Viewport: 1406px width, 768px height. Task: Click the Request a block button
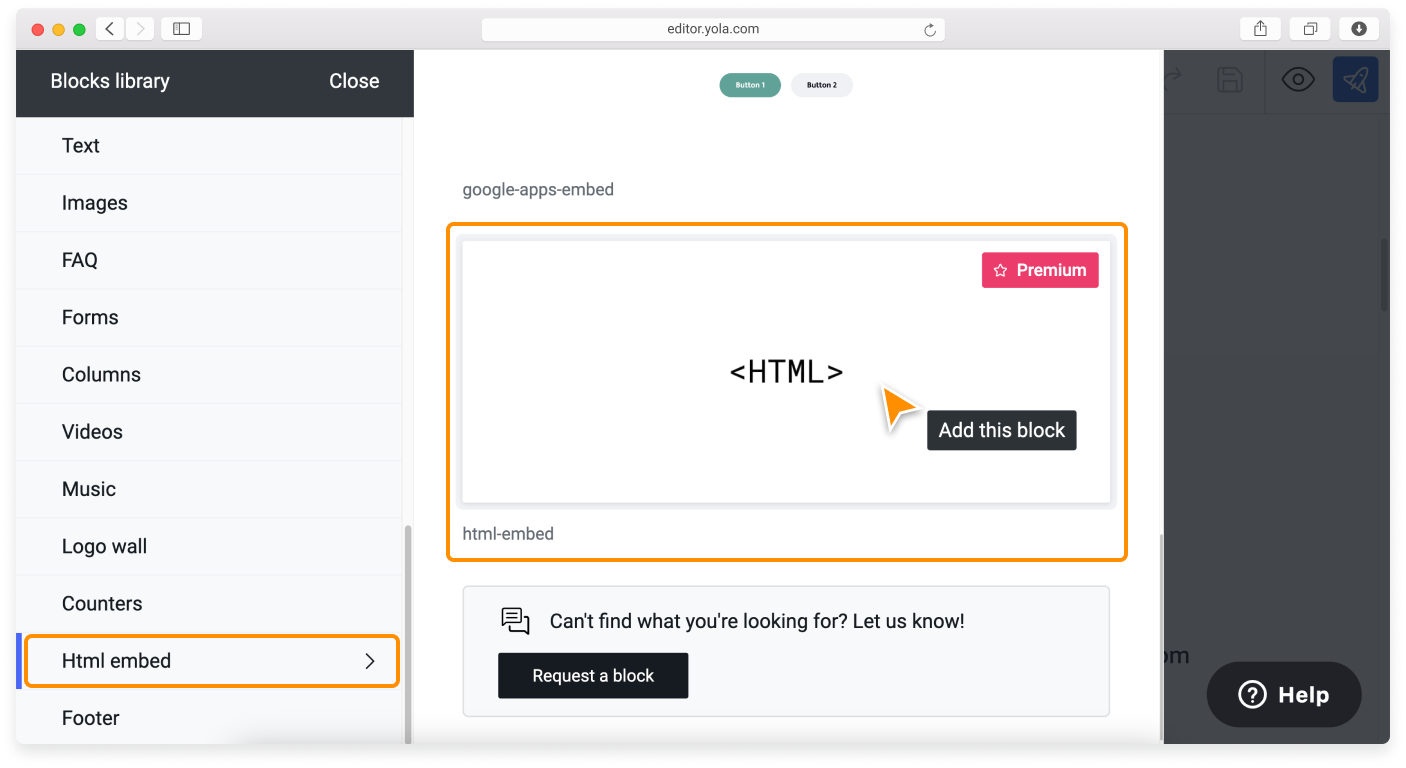click(592, 675)
